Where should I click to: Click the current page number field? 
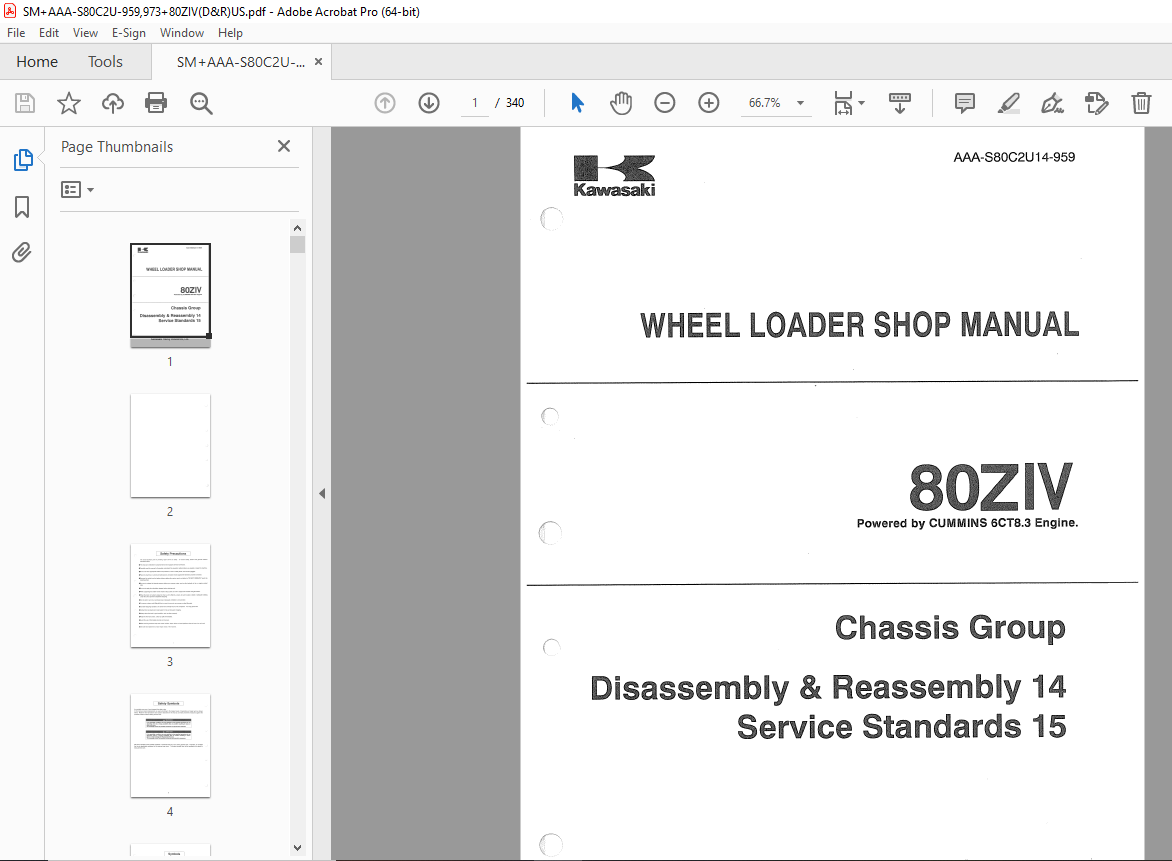(x=475, y=103)
